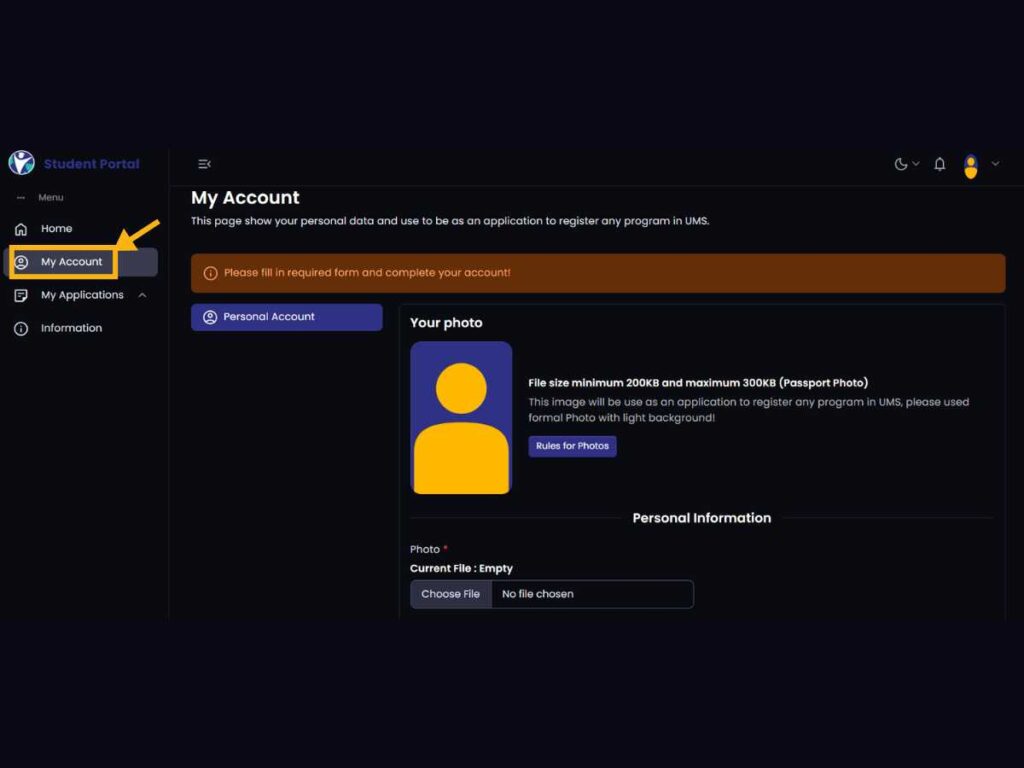Open the theme dropdown arrow beside the moon
This screenshot has width=1024, height=768.
pos(916,164)
